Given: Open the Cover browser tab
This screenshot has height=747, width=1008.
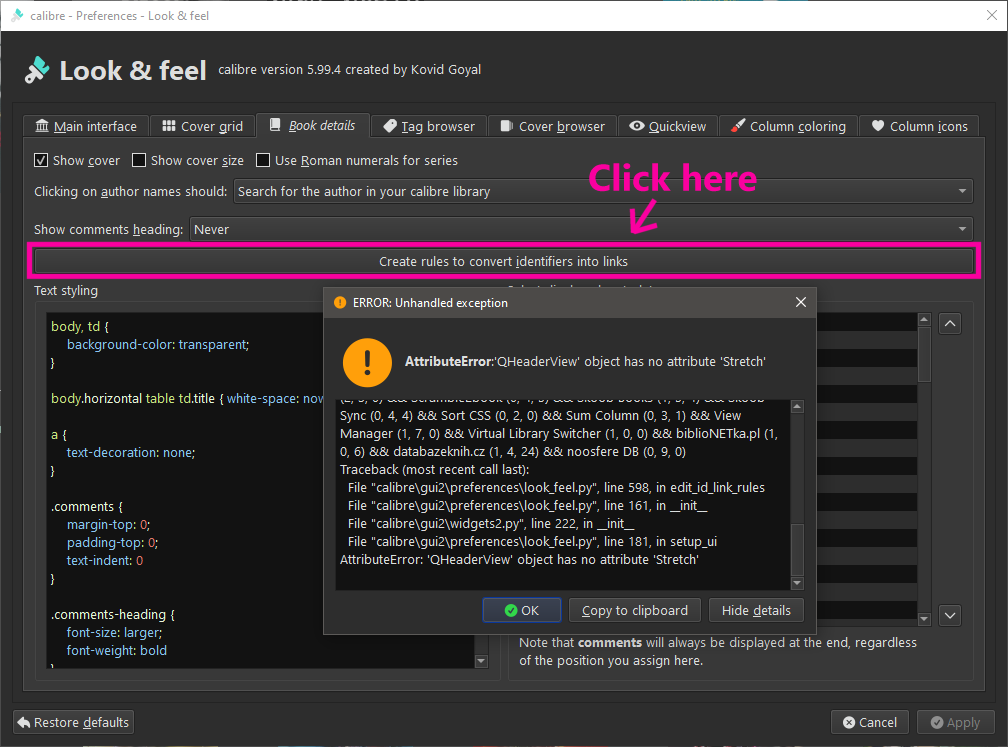Looking at the screenshot, I should 552,126.
